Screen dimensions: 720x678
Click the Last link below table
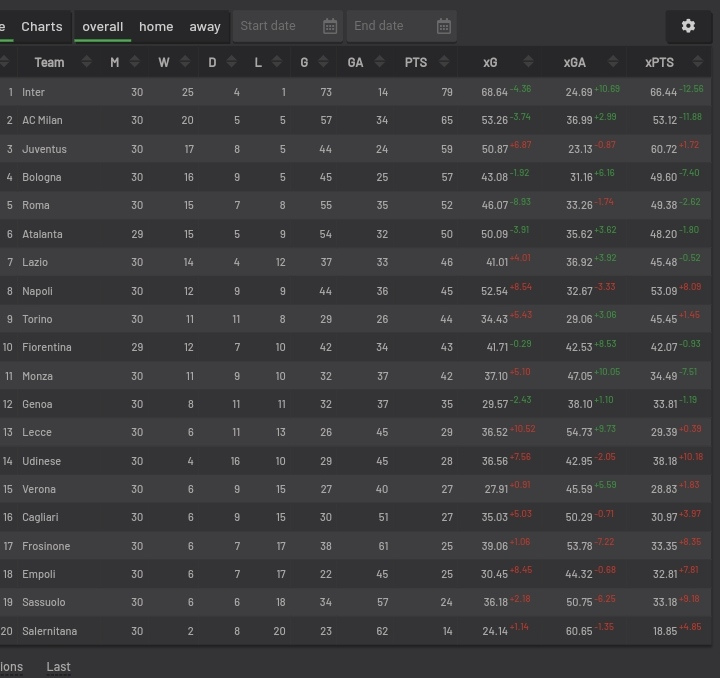coord(58,667)
